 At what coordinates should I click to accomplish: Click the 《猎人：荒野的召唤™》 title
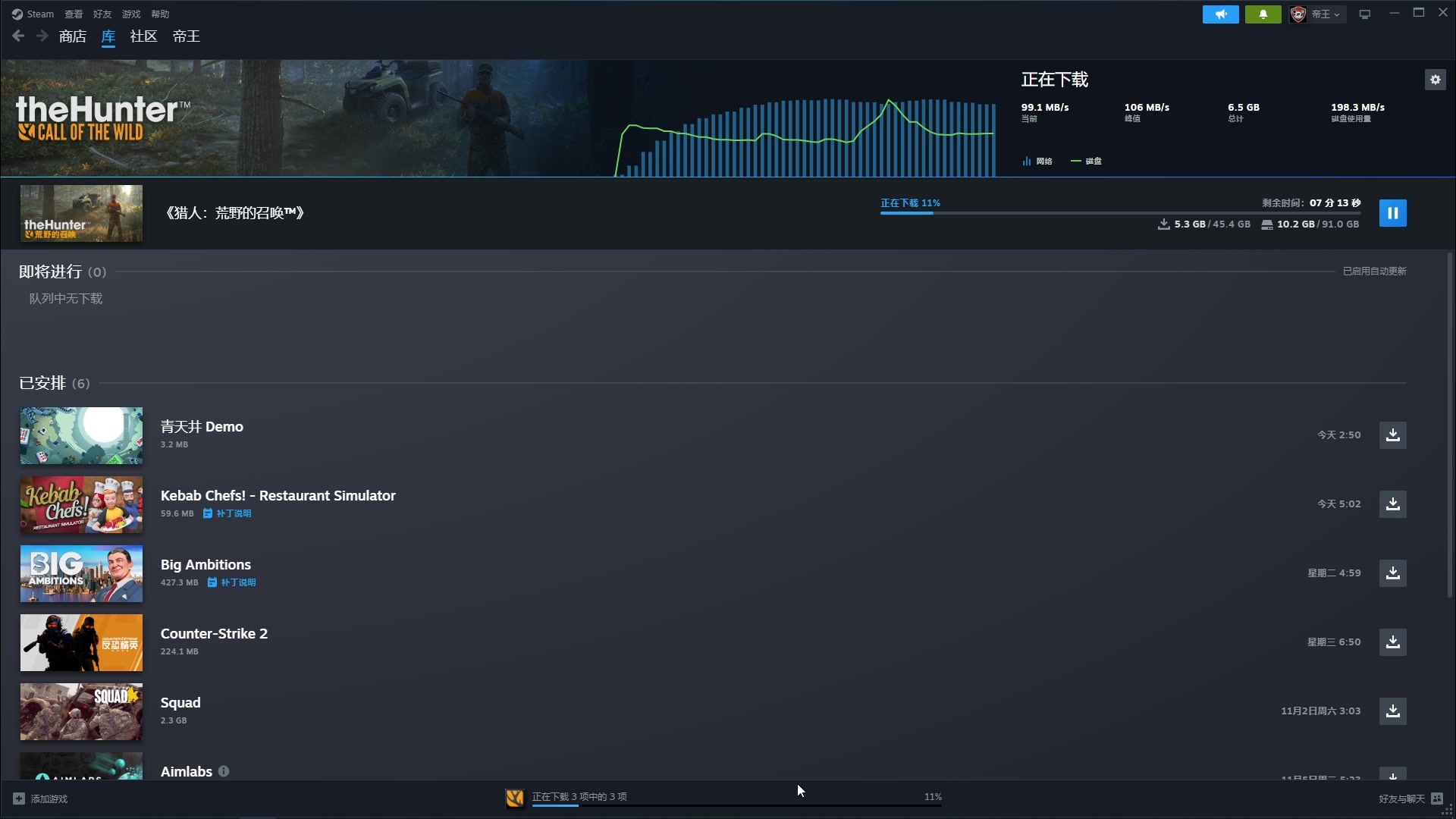[234, 213]
